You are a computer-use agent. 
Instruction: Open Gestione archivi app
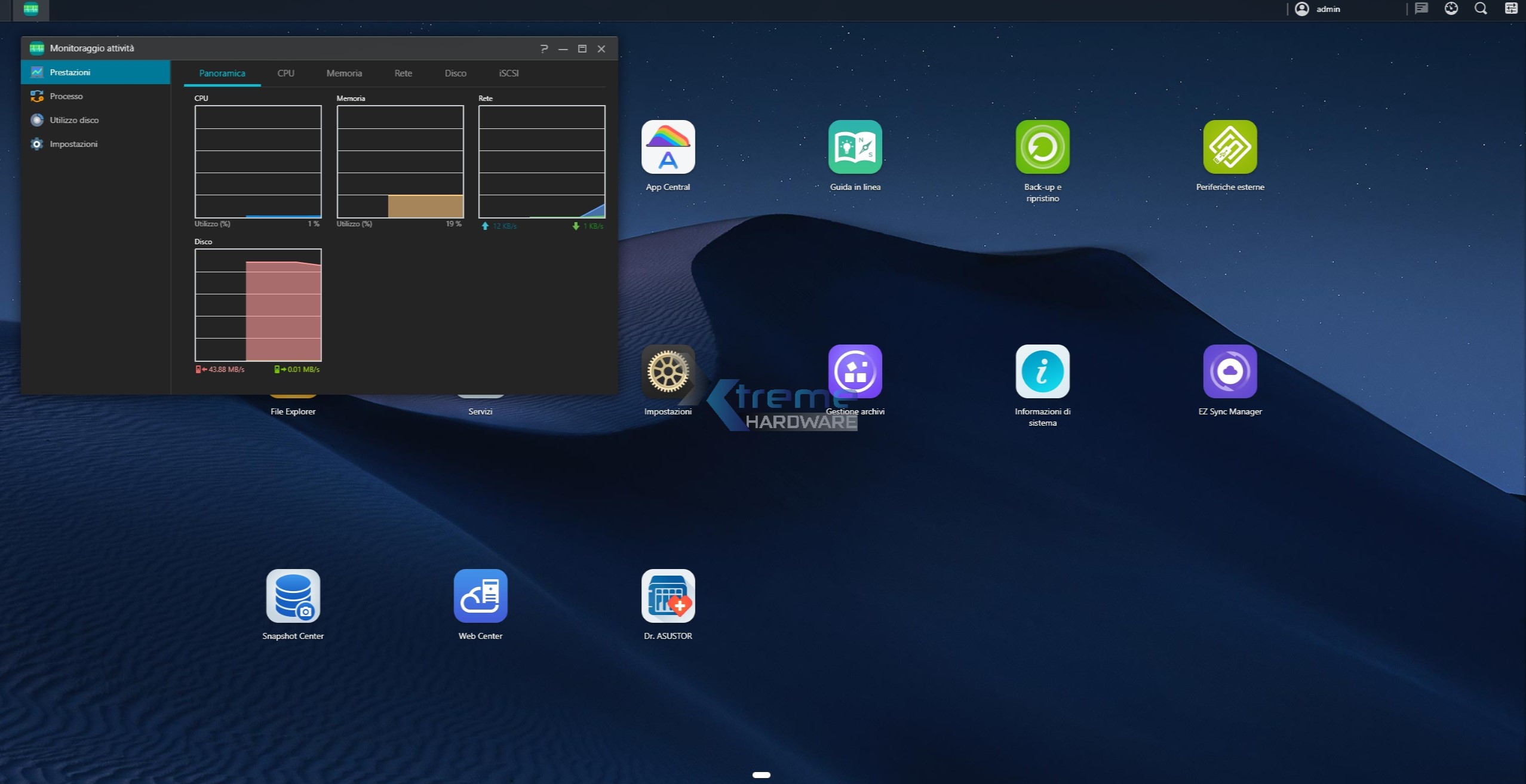click(855, 371)
